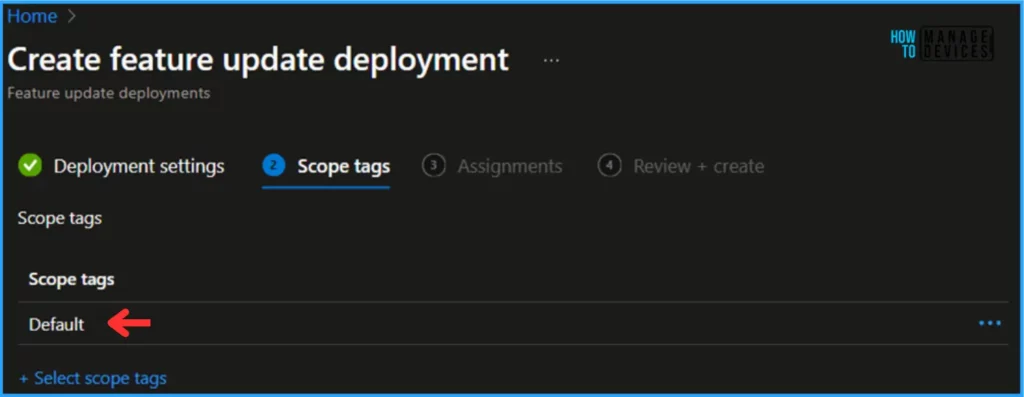Open the ellipsis menu beside the page title
The height and width of the screenshot is (397, 1024).
[551, 61]
